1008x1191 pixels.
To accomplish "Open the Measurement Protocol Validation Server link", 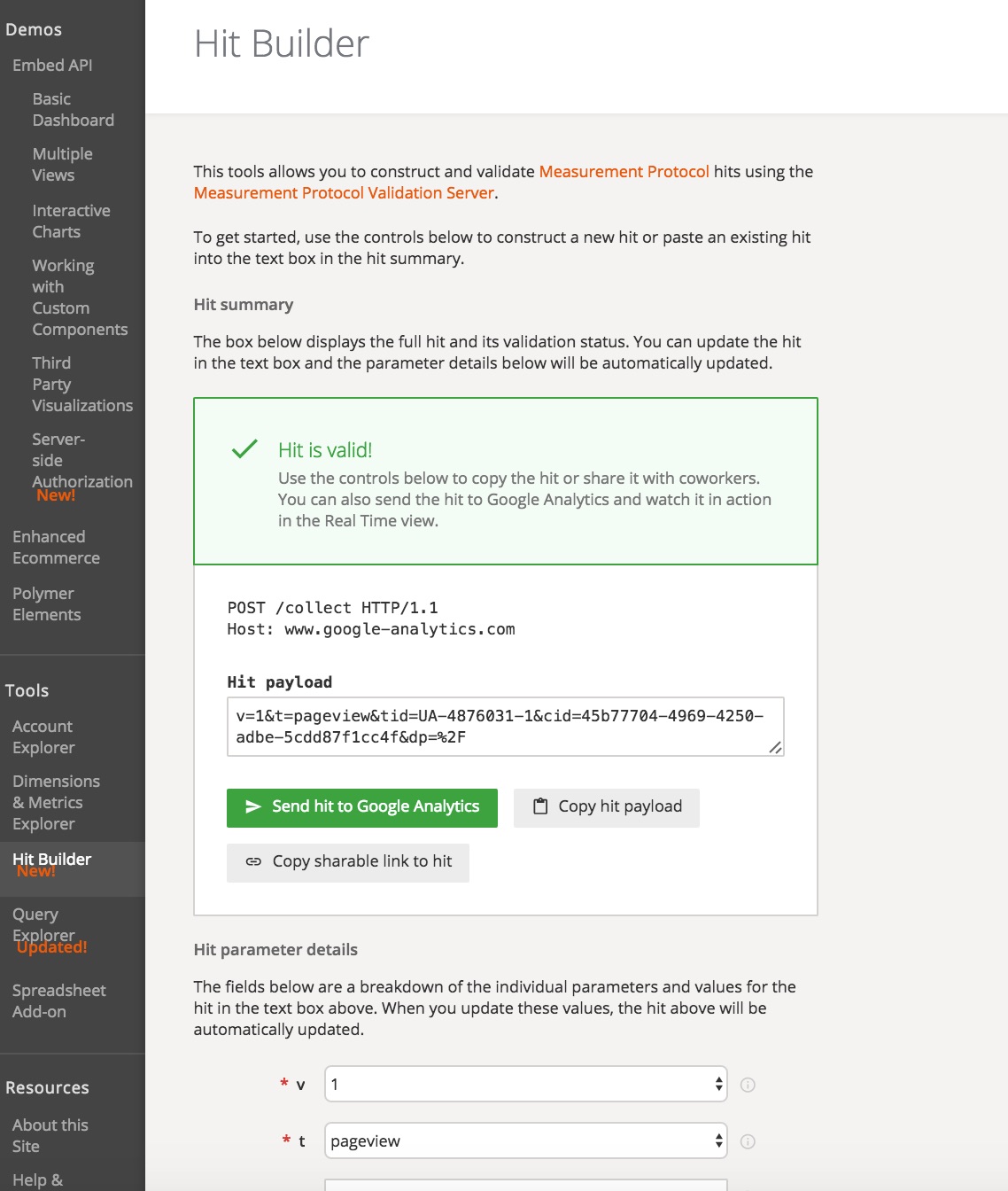I will click(x=344, y=193).
